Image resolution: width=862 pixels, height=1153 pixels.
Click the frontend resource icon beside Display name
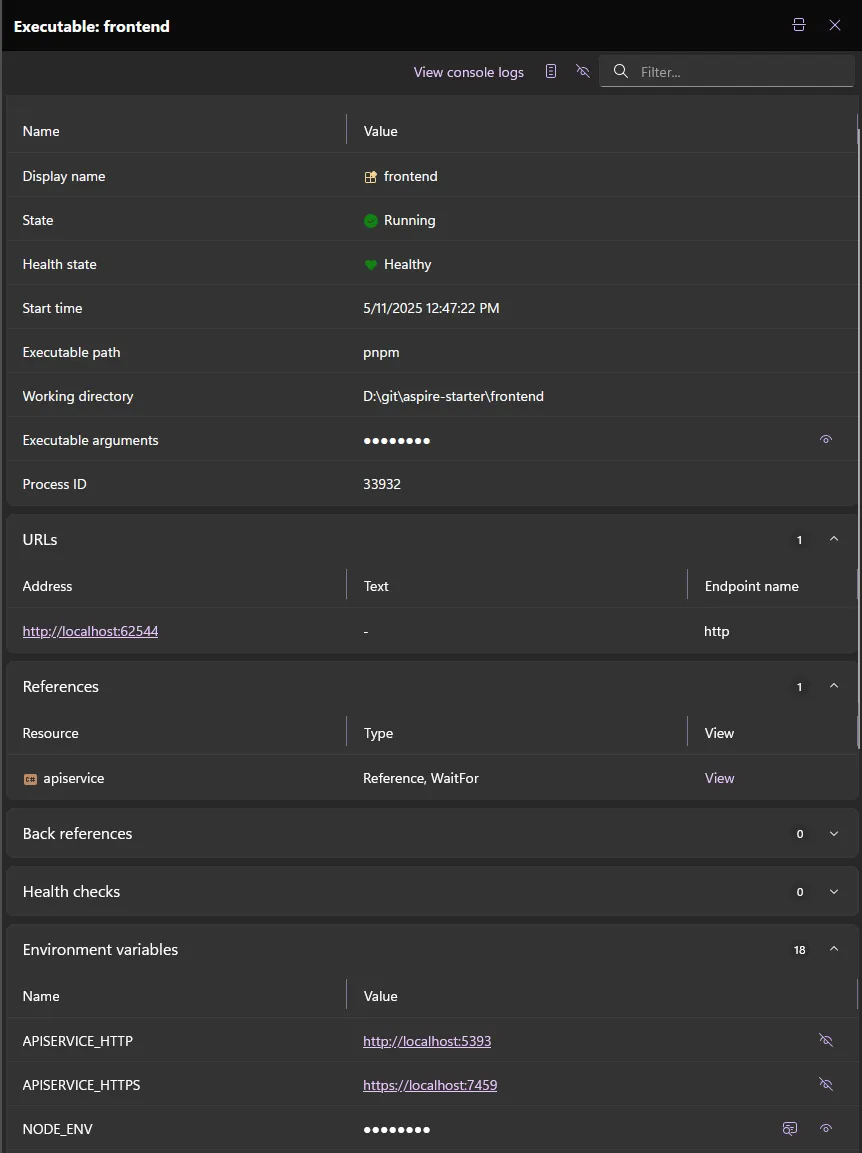point(369,176)
